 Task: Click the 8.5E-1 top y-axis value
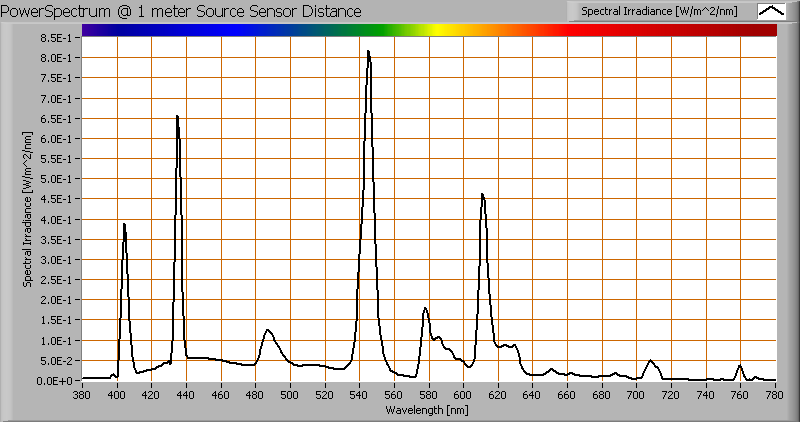(54, 38)
